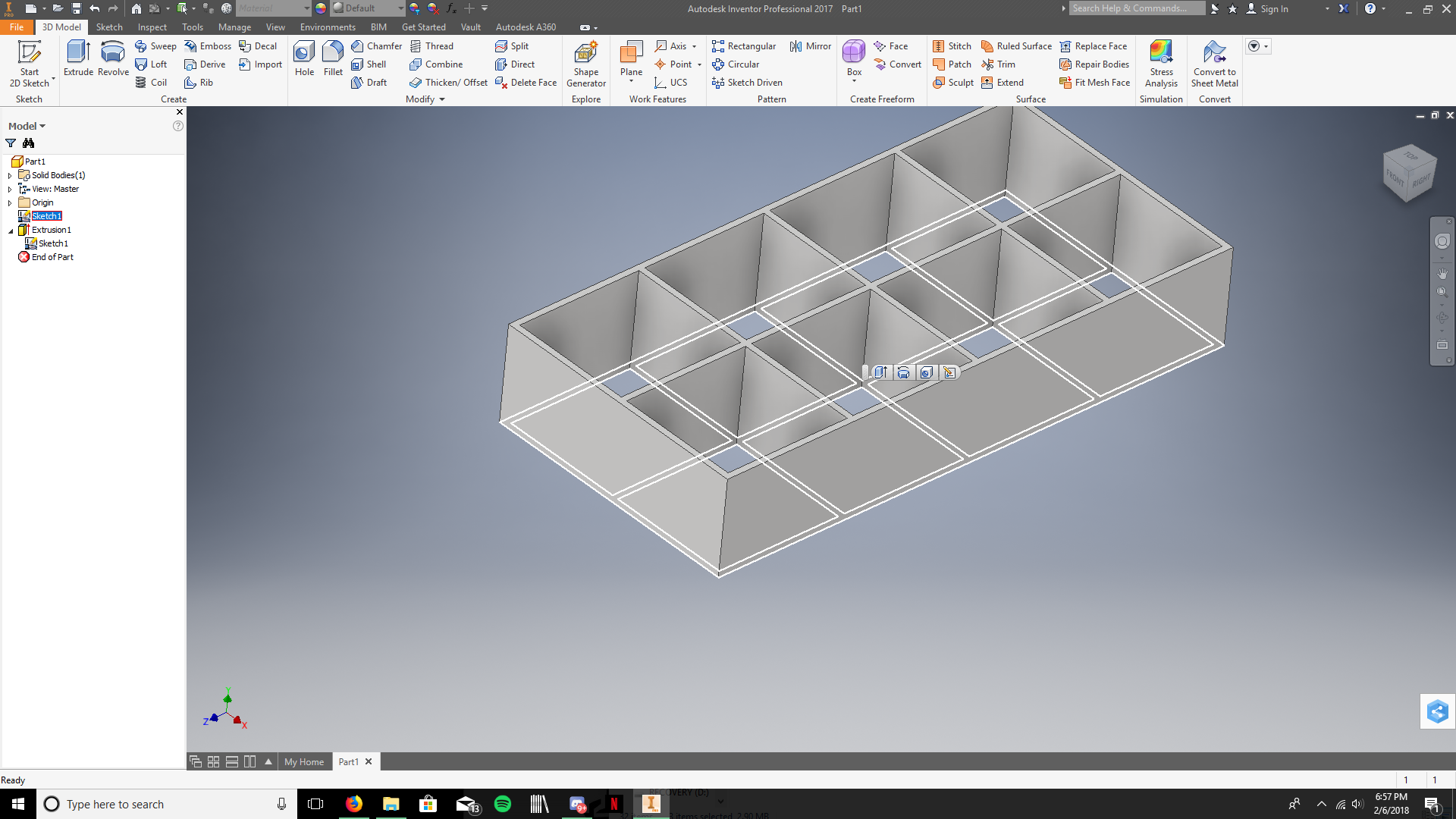Click the Windows Start button
The height and width of the screenshot is (819, 1456).
click(x=18, y=804)
